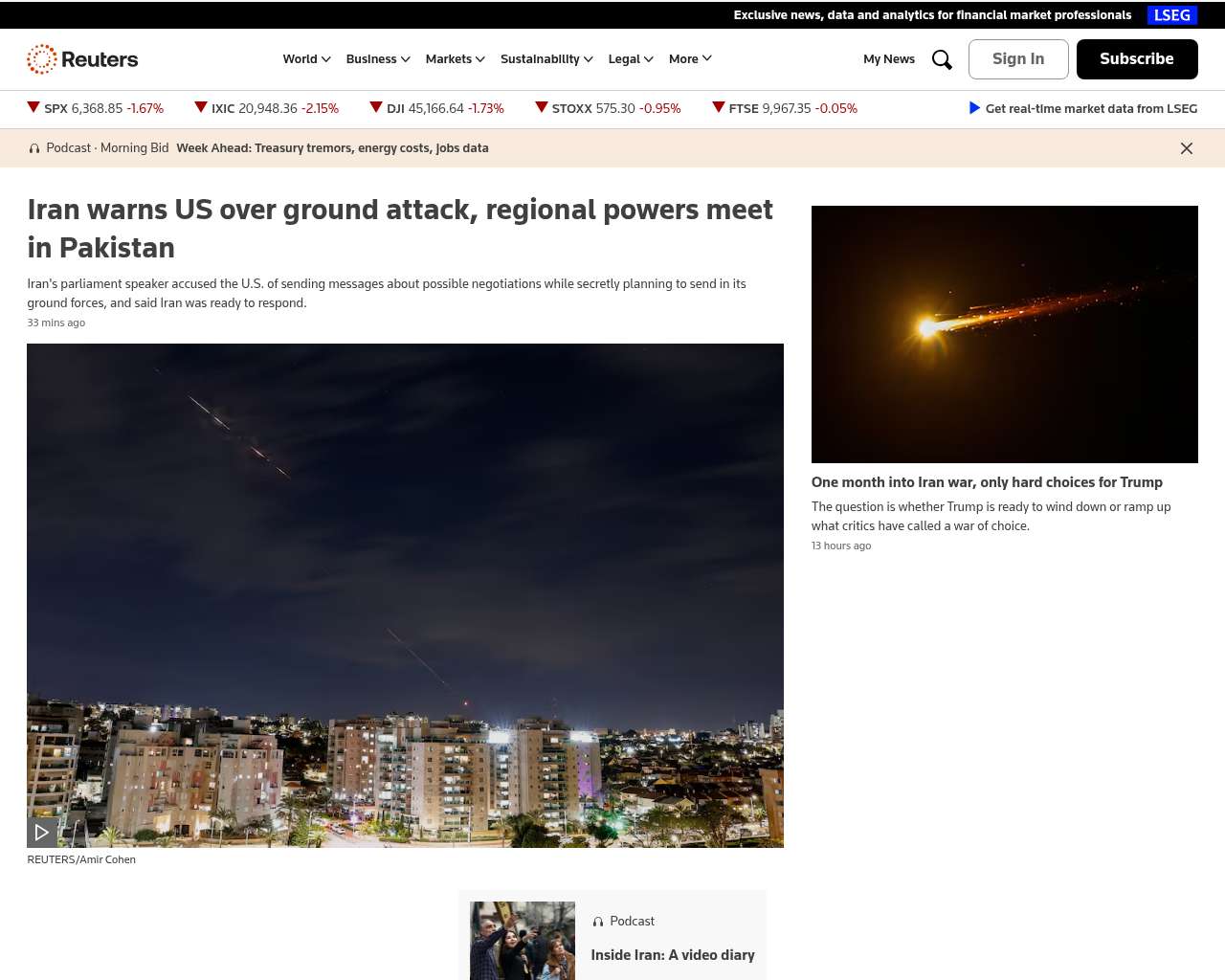Click the Subscribe button
Screen dimensions: 1225x980
tap(1137, 59)
